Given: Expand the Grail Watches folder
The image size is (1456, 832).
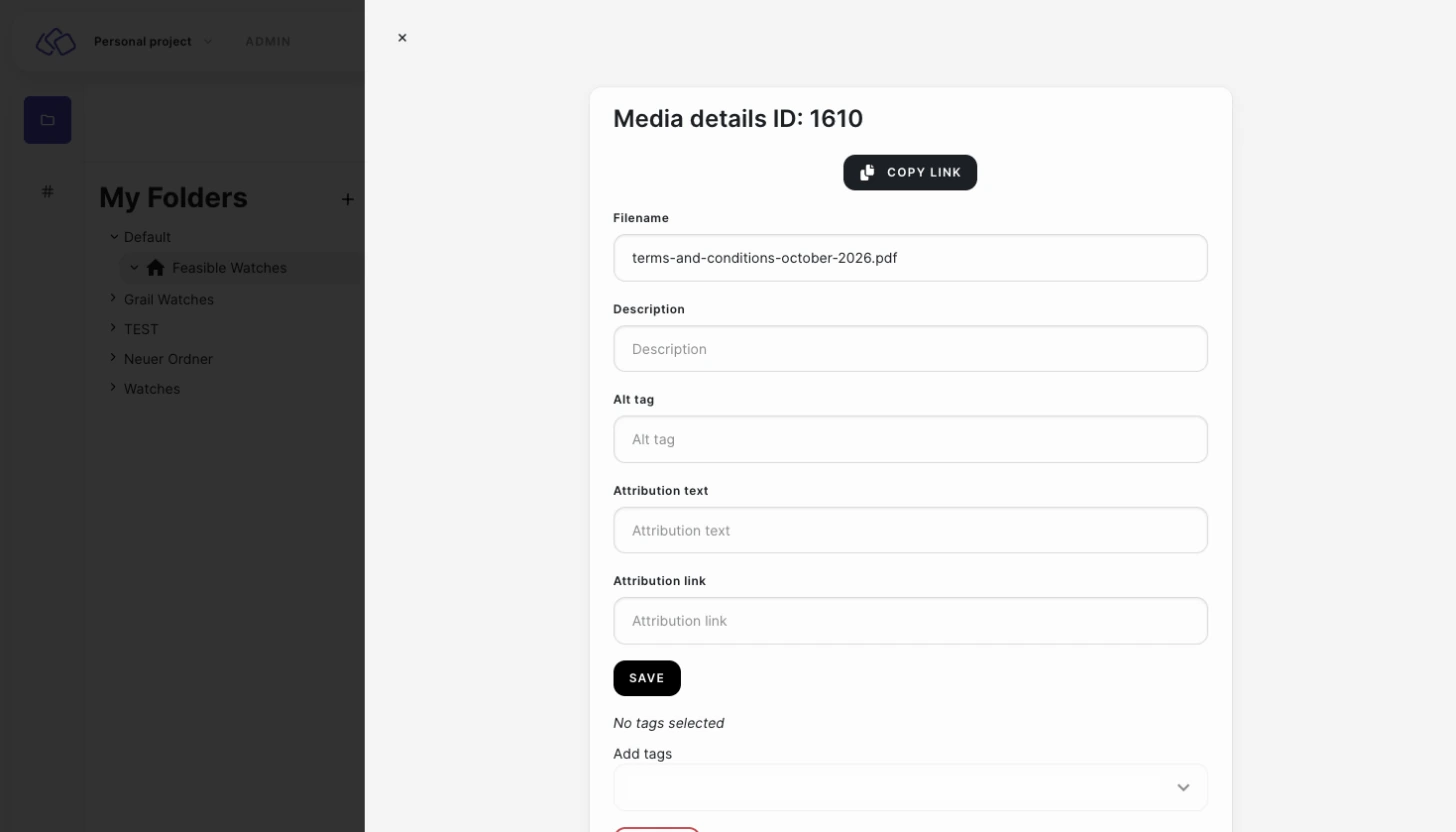Looking at the screenshot, I should click(x=113, y=298).
